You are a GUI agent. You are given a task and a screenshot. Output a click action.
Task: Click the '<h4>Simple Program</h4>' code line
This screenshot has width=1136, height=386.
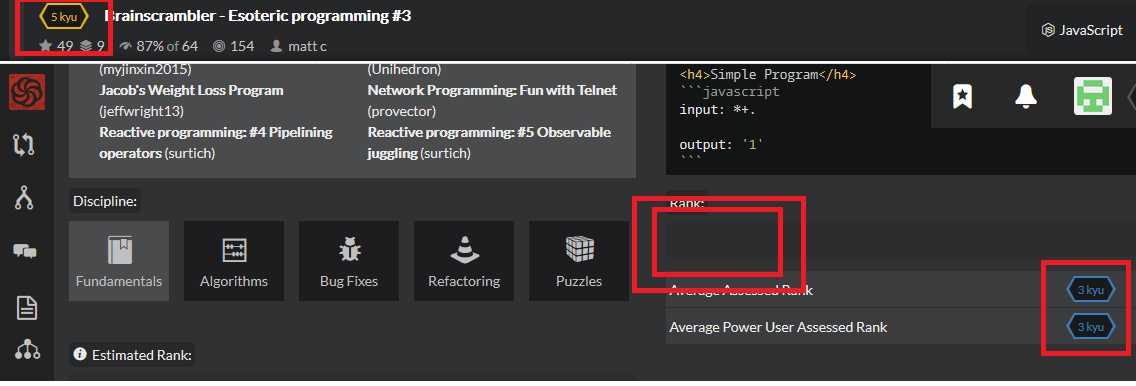769,74
